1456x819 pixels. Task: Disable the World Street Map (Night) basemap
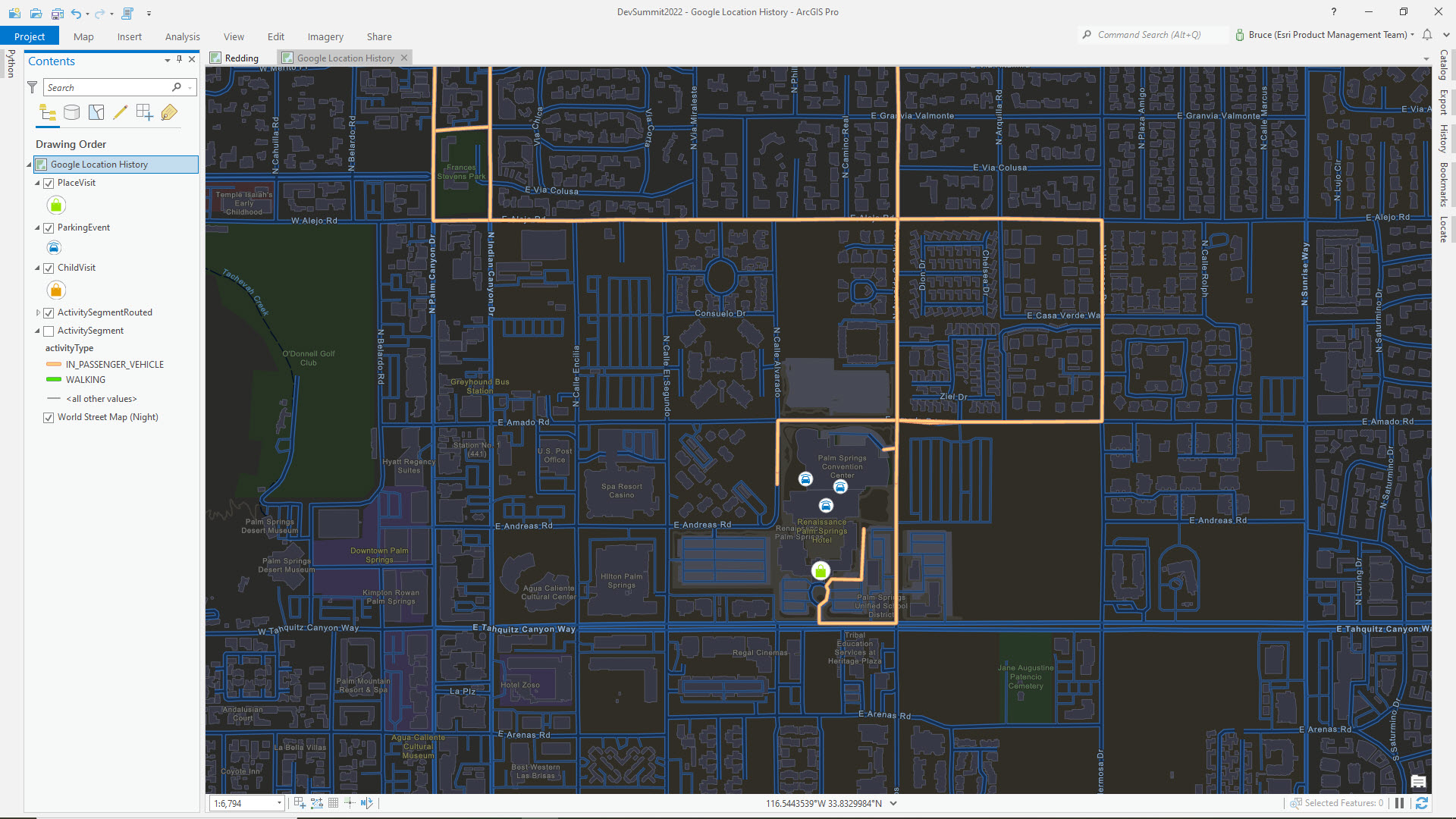49,417
